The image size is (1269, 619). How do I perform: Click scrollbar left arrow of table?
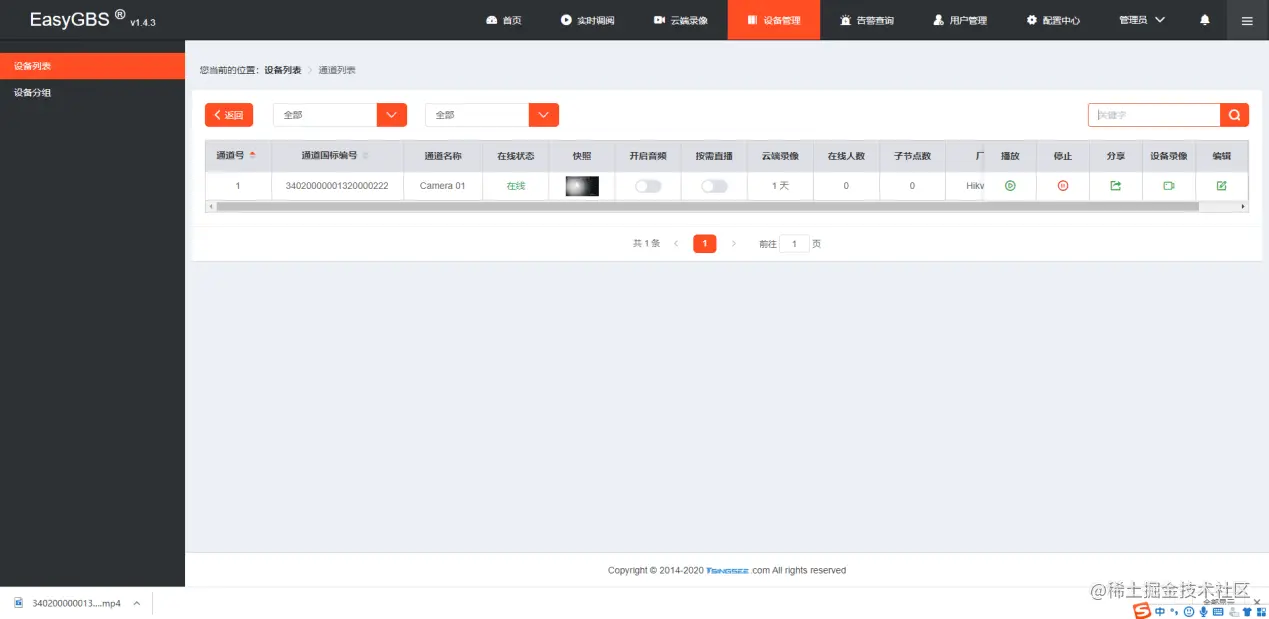210,206
